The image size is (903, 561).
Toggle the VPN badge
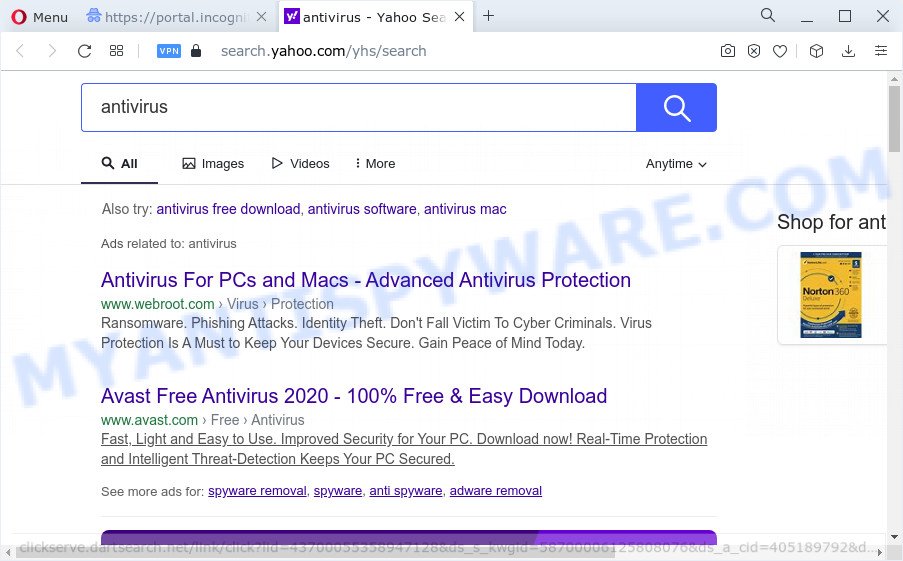[x=169, y=51]
